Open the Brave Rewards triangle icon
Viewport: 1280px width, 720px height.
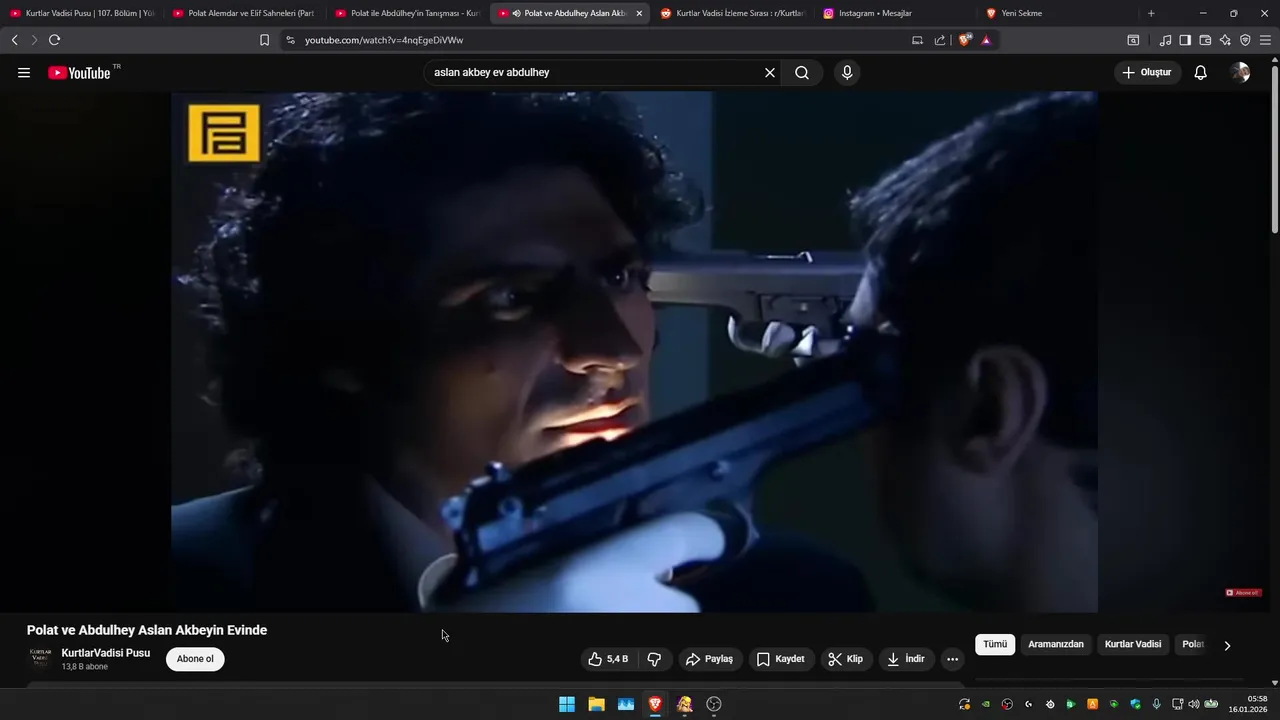986,40
